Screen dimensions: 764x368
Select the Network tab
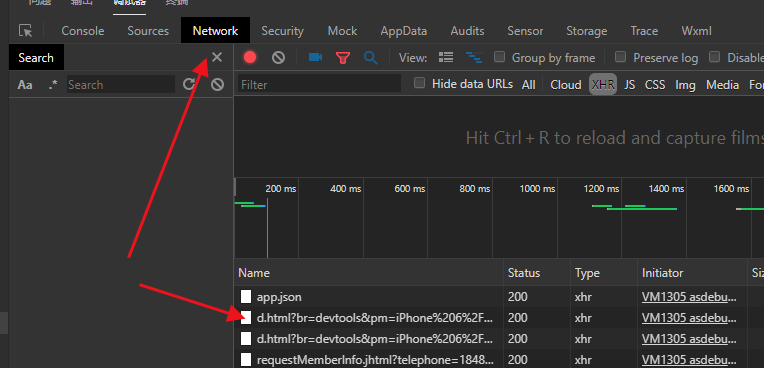click(x=215, y=31)
